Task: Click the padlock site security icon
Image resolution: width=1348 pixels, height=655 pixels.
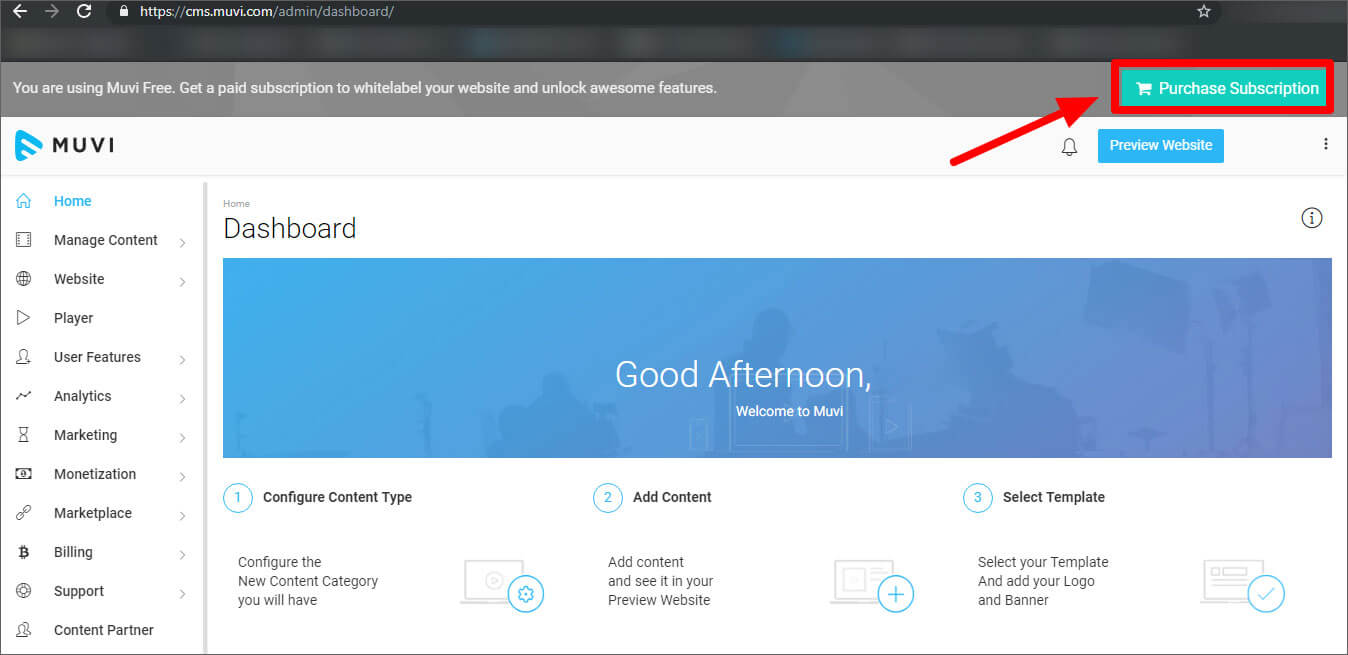Action: pyautogui.click(x=124, y=12)
